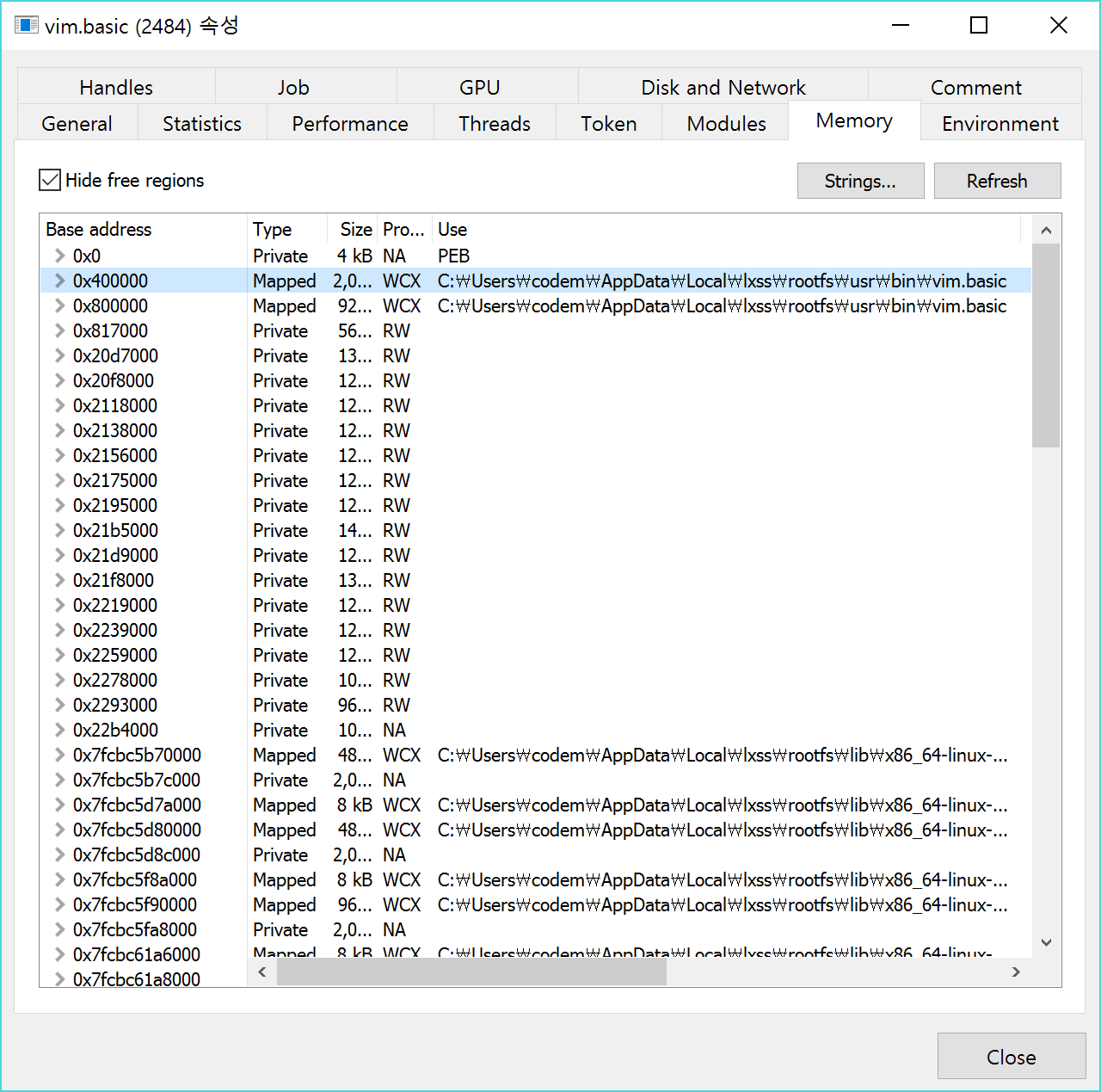Image resolution: width=1101 pixels, height=1092 pixels.
Task: Switch to the Threads tab
Action: [x=495, y=124]
